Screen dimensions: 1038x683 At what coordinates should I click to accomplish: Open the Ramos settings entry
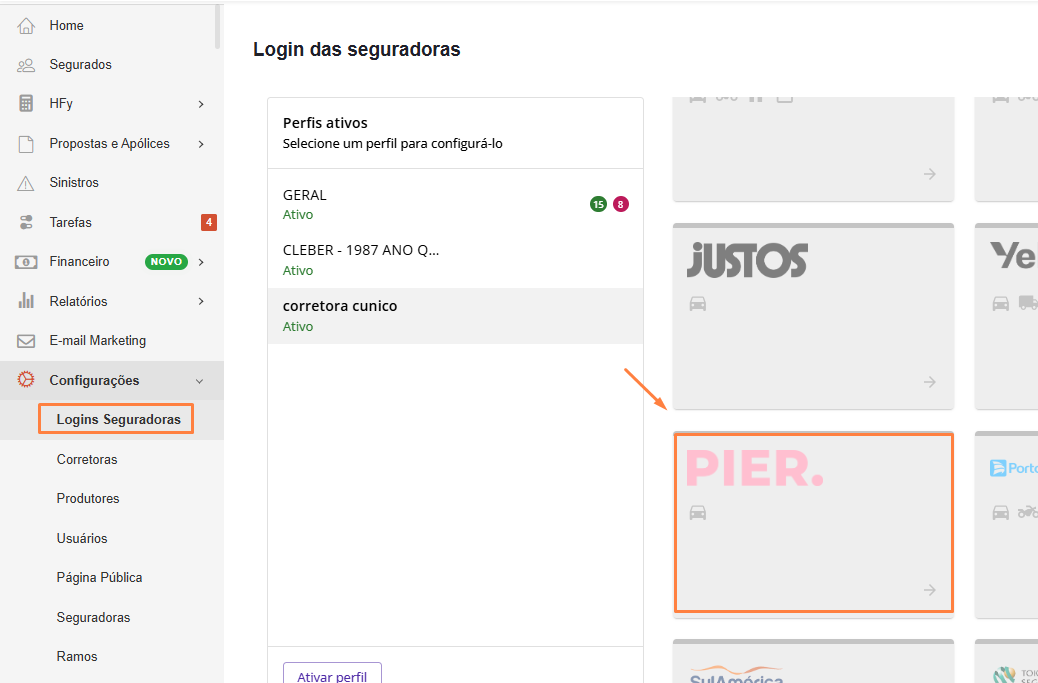[x=76, y=656]
